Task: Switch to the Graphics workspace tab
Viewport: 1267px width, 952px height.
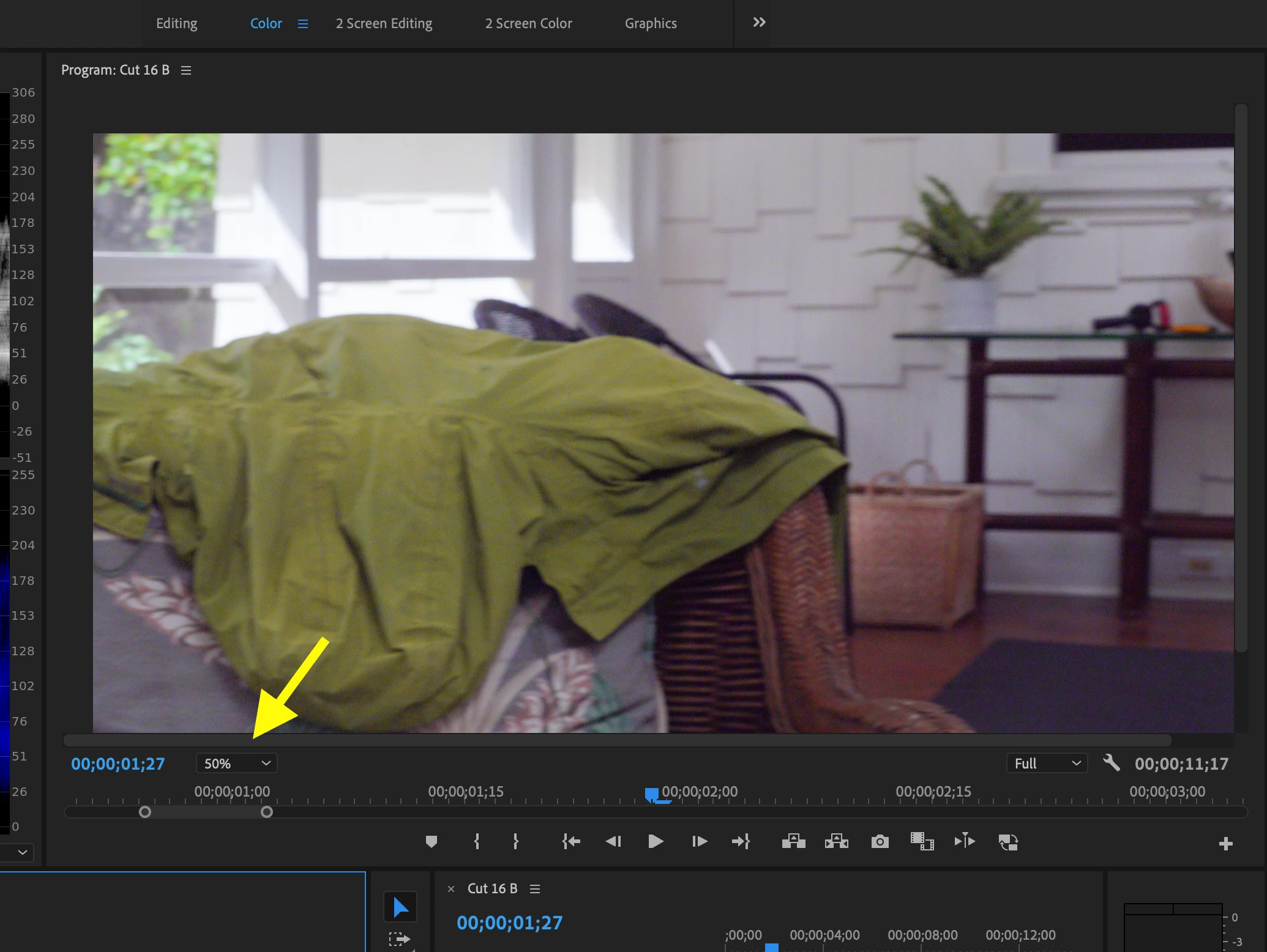Action: [651, 23]
